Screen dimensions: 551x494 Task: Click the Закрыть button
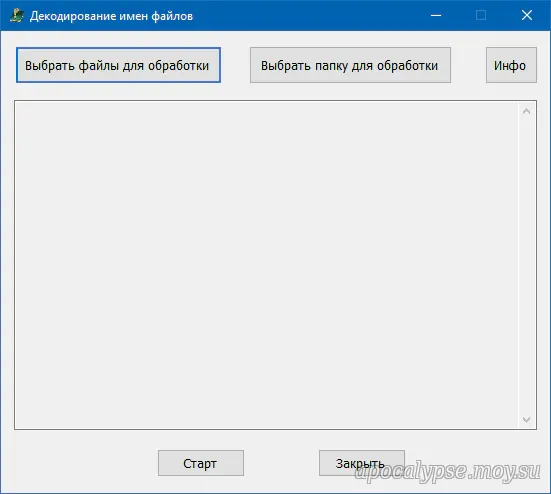362,463
